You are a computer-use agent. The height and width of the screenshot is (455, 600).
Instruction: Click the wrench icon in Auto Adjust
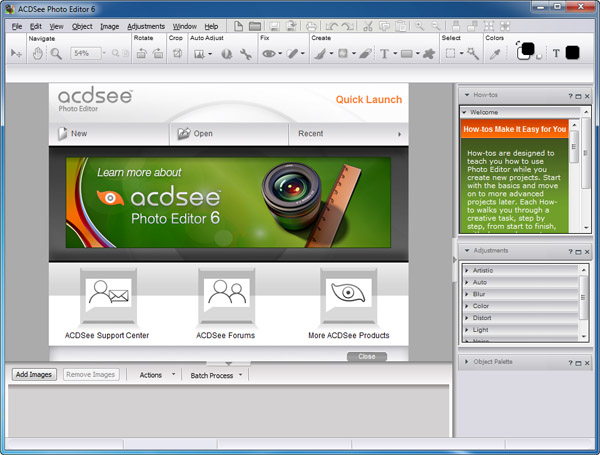click(x=246, y=53)
